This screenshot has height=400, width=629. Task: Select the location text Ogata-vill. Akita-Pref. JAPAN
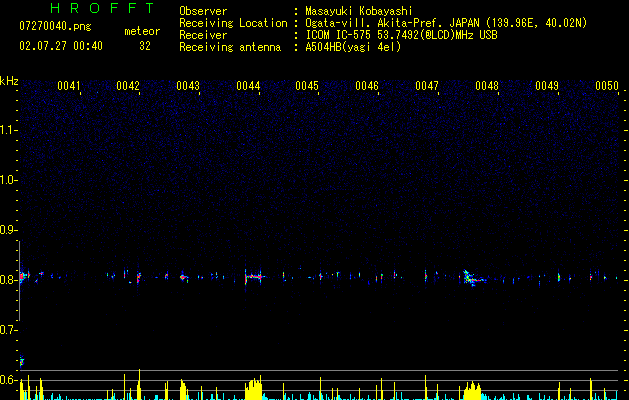point(392,23)
